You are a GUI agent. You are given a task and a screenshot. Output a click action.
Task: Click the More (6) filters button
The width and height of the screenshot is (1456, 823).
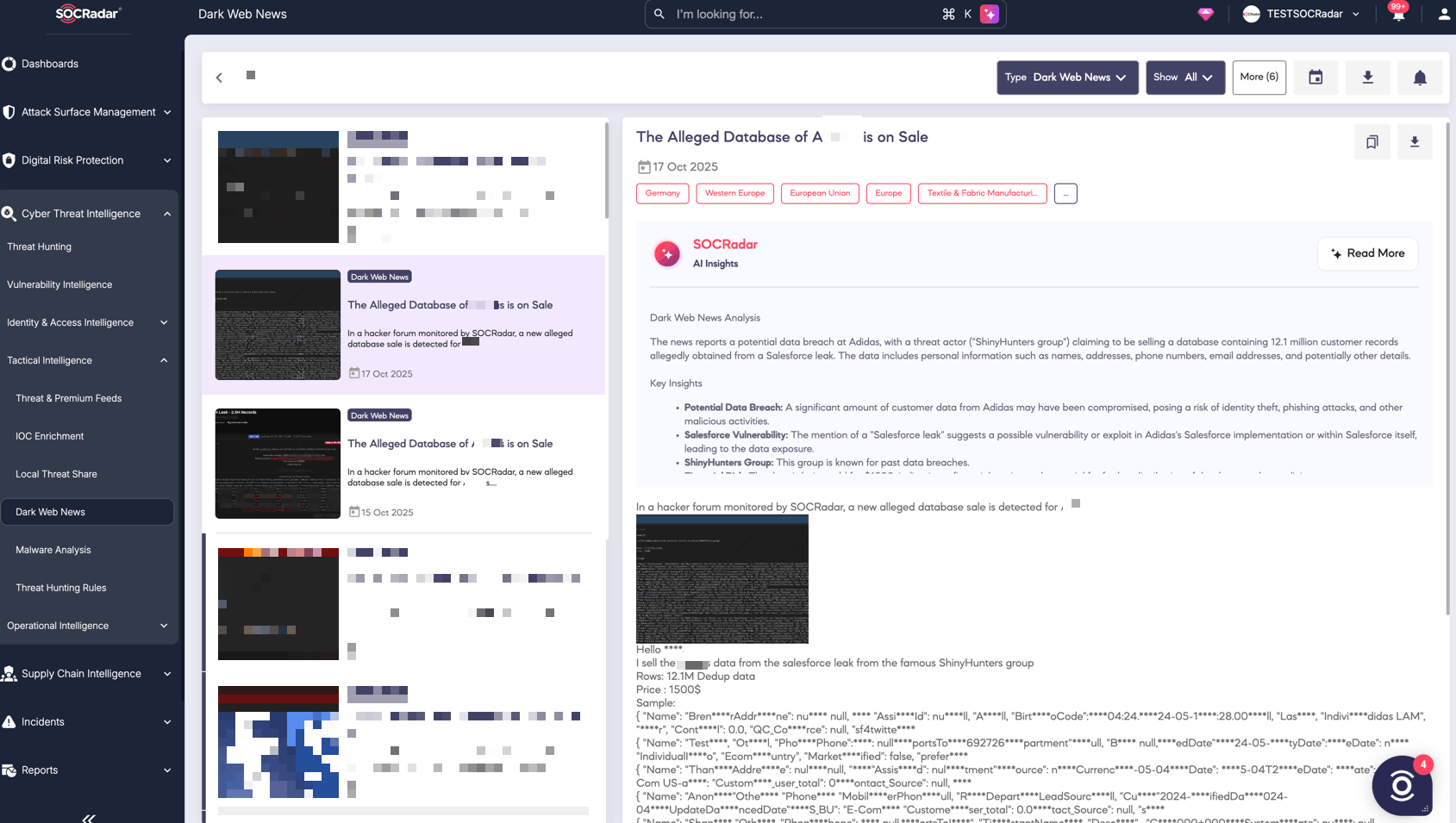1259,78
